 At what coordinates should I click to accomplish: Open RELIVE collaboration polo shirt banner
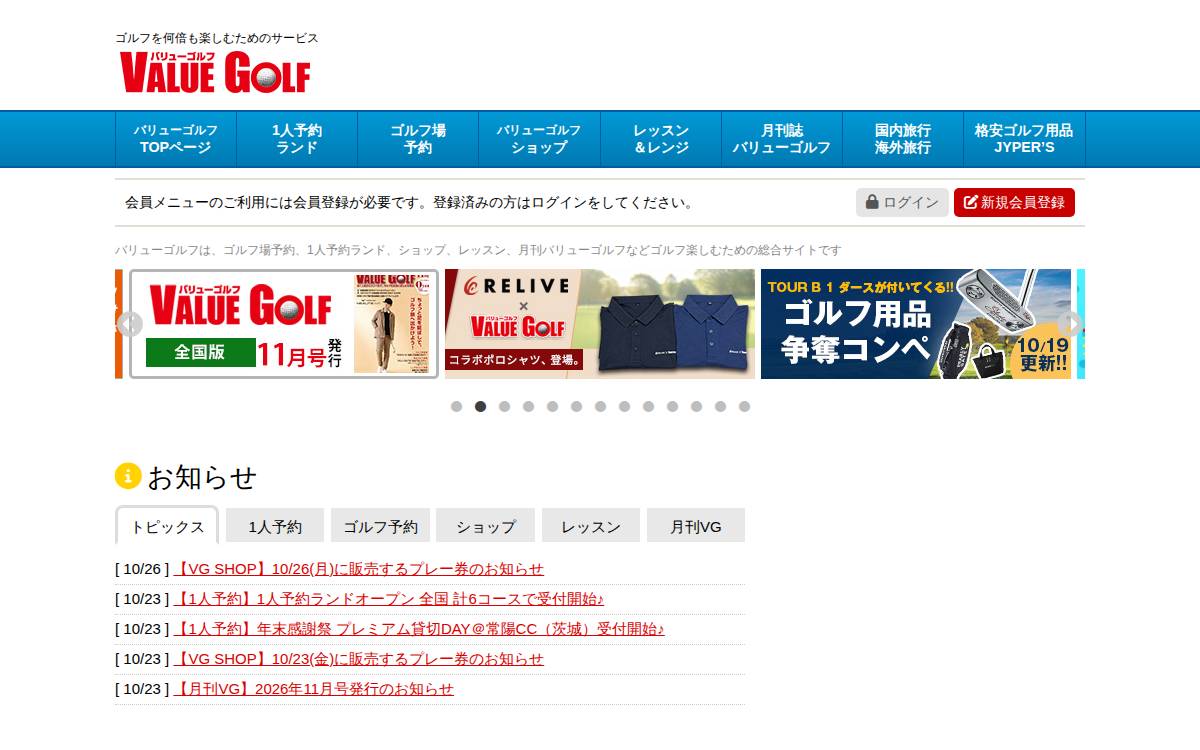point(600,324)
